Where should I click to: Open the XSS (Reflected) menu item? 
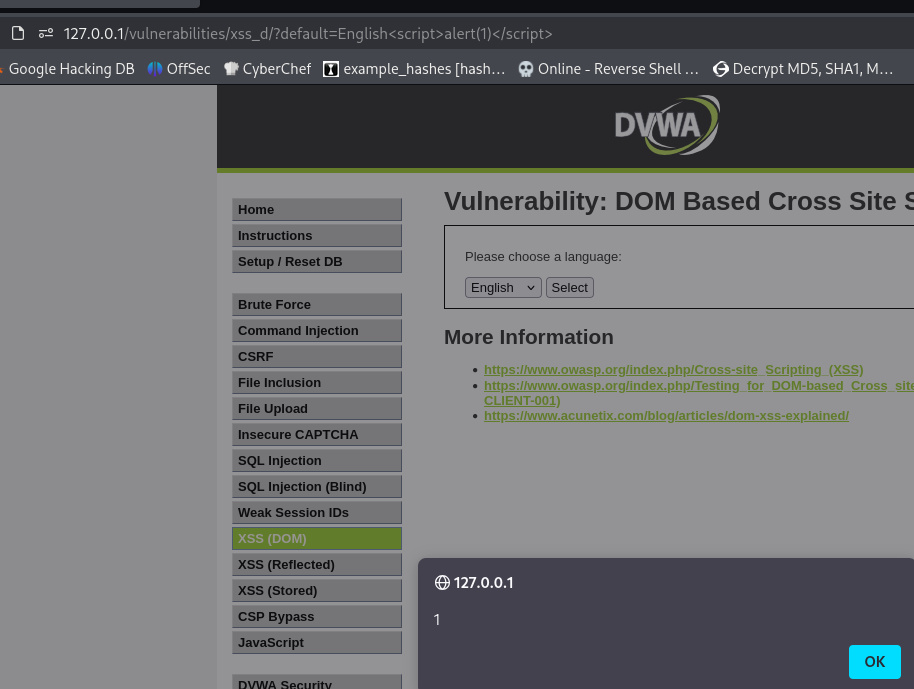pyautogui.click(x=316, y=565)
